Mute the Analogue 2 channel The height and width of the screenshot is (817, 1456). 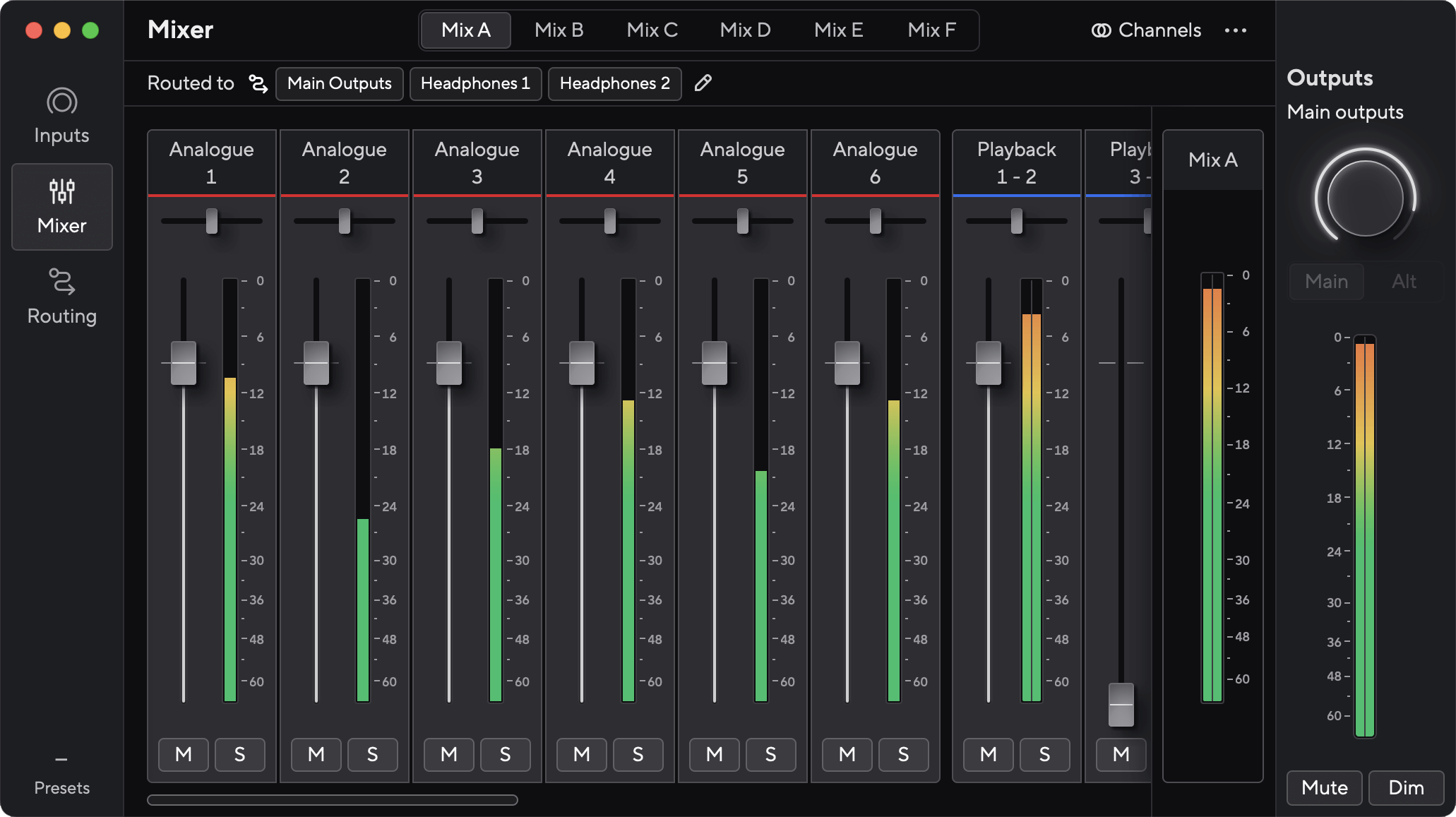click(x=316, y=754)
